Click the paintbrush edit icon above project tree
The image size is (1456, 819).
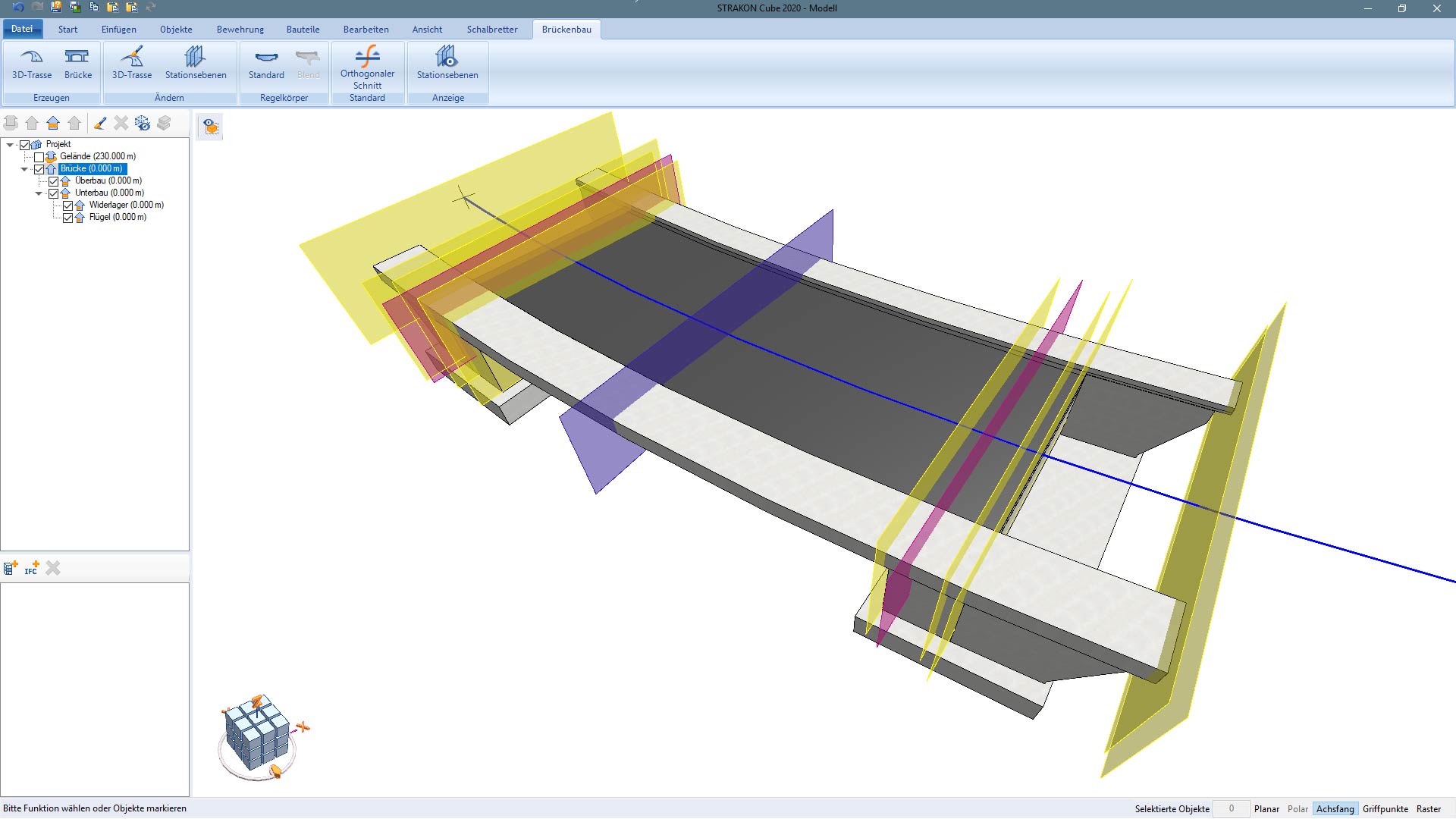tap(100, 123)
